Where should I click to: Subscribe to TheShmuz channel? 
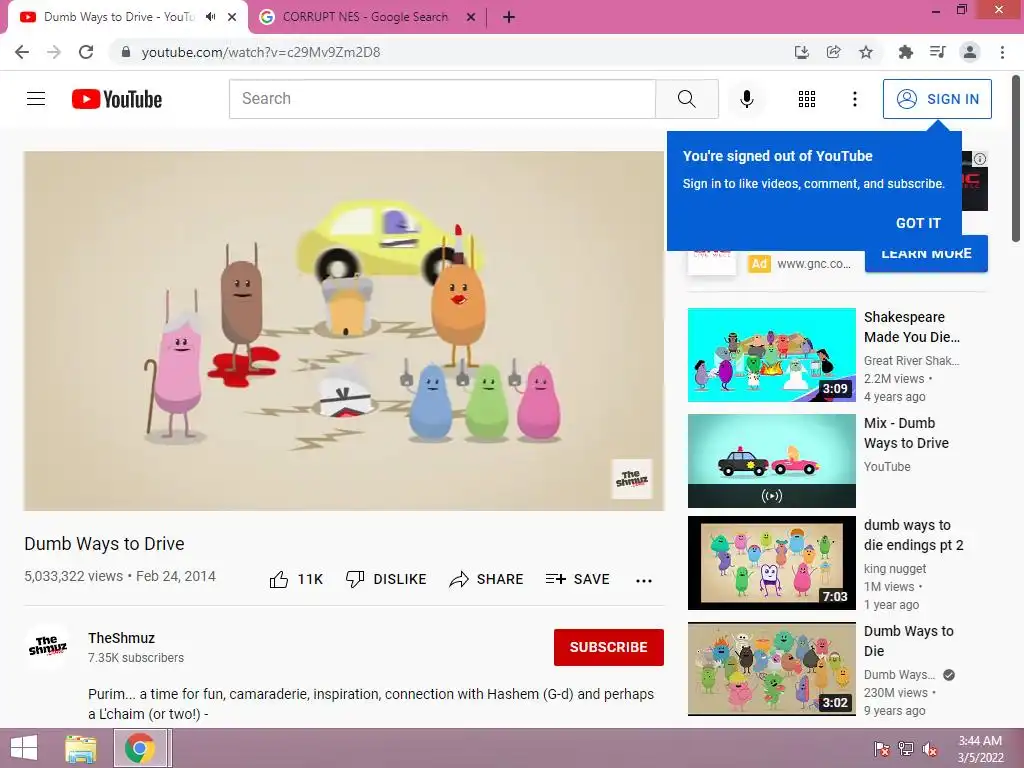[x=609, y=647]
